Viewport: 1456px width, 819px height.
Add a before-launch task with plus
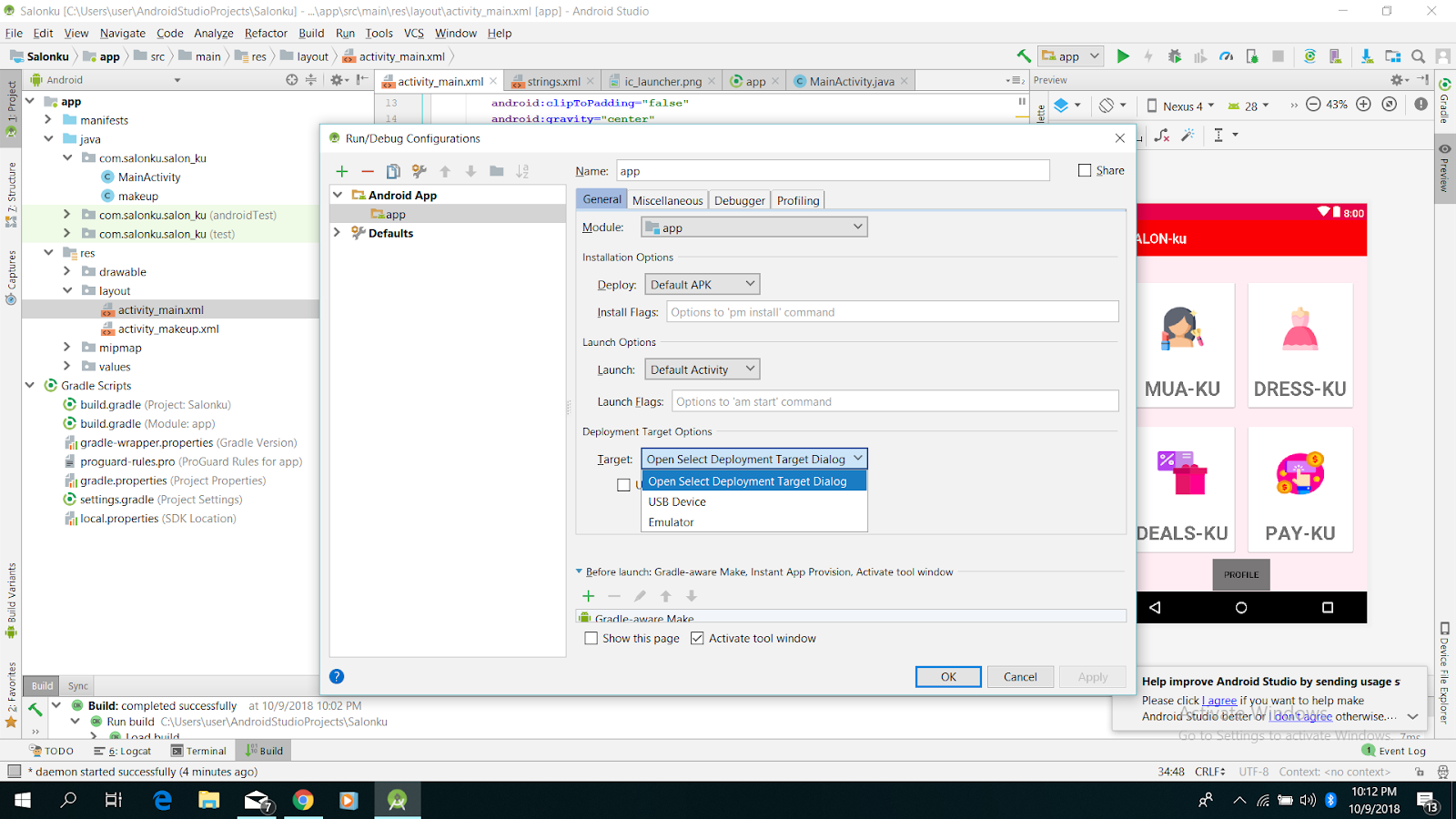(589, 596)
